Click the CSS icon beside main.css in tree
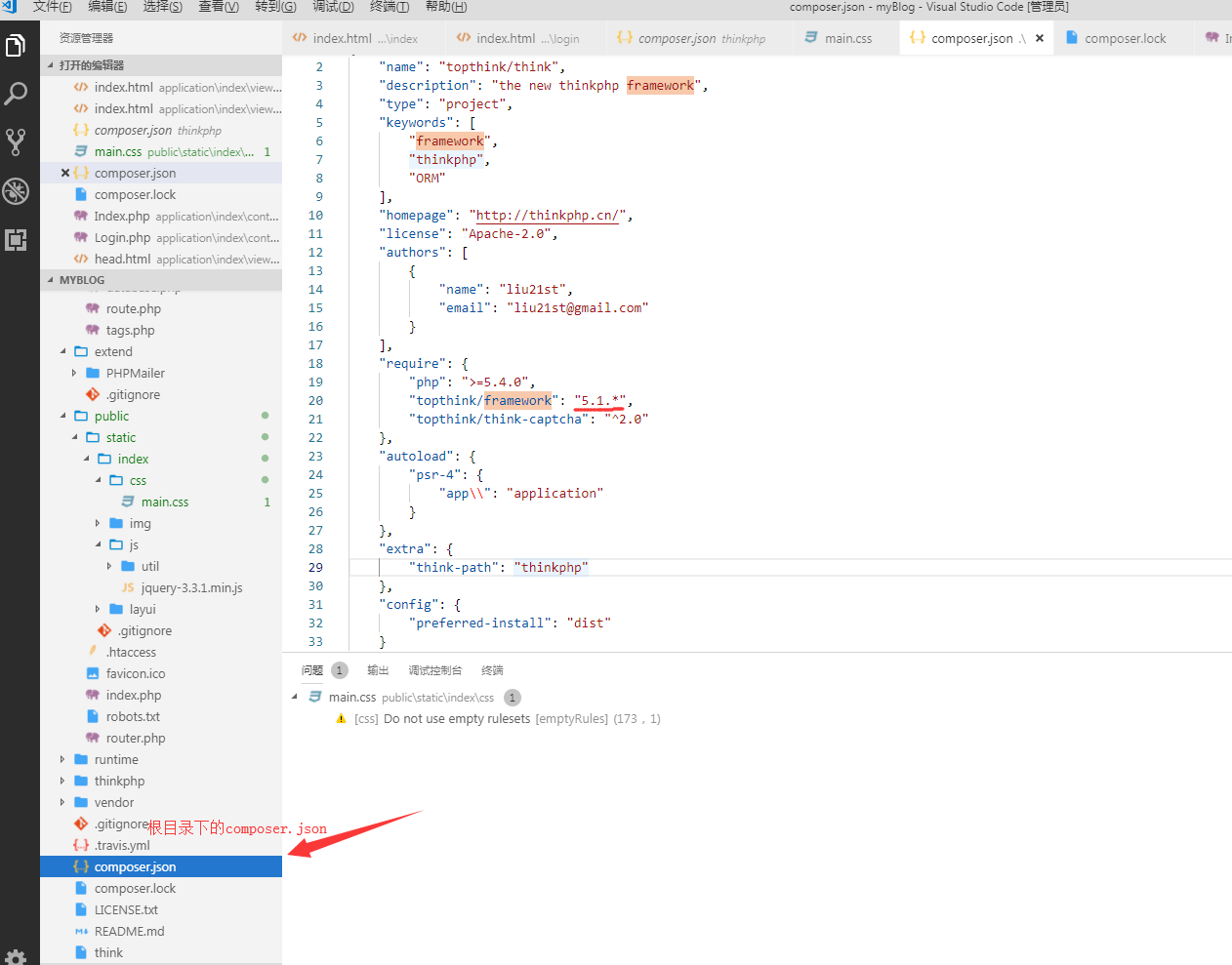The width and height of the screenshot is (1232, 965). 128,502
